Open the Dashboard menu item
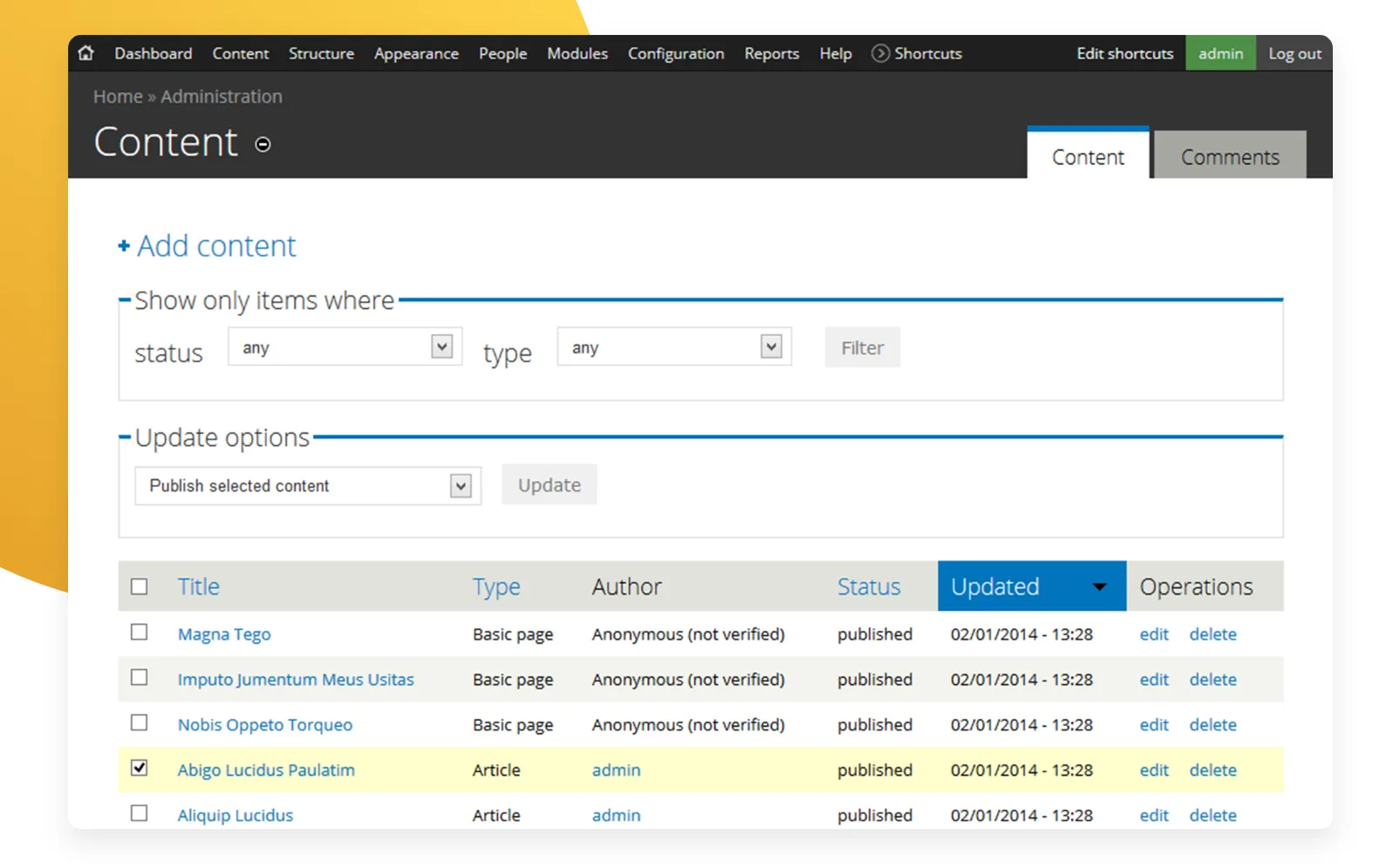The height and width of the screenshot is (864, 1400). (154, 53)
